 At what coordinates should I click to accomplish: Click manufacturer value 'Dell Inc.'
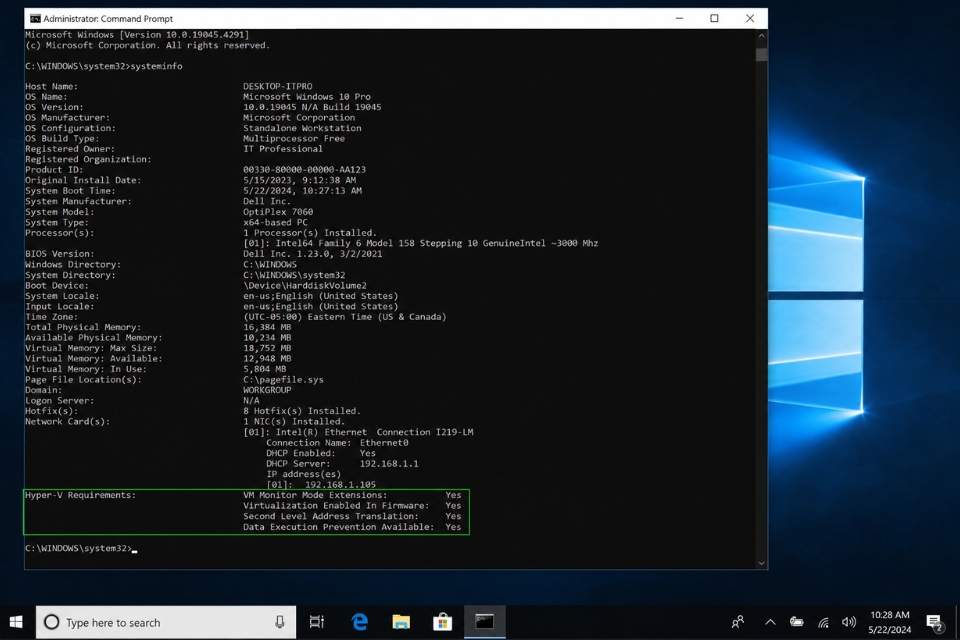pos(267,201)
